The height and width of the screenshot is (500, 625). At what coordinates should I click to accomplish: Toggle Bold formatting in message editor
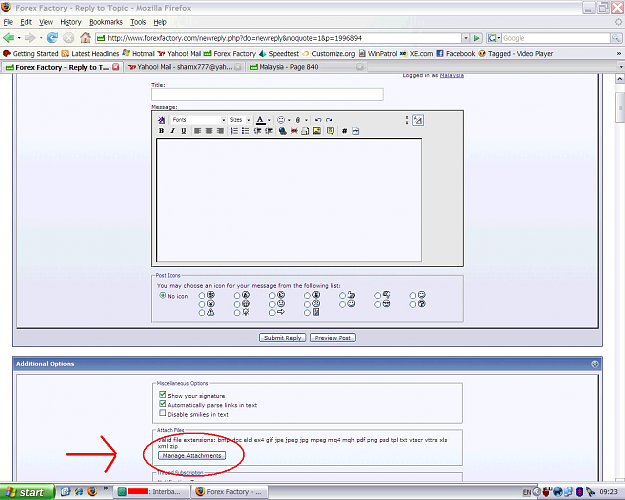(x=161, y=131)
